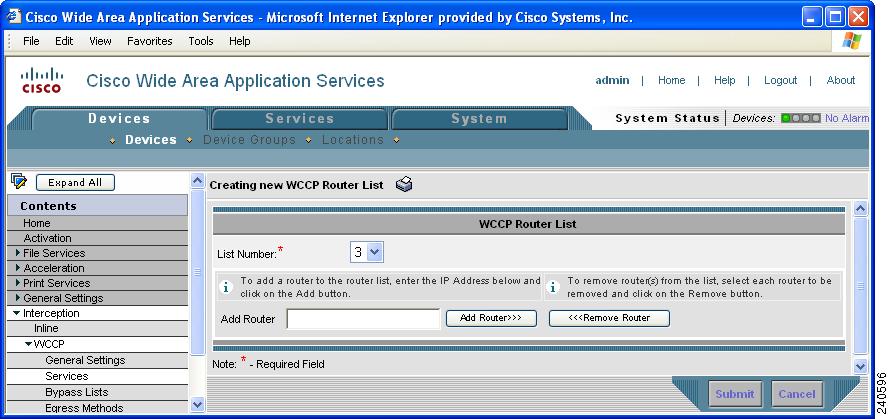Click the info icon beside remove router instructions
Screen dimensions: 890x419
tap(553, 287)
